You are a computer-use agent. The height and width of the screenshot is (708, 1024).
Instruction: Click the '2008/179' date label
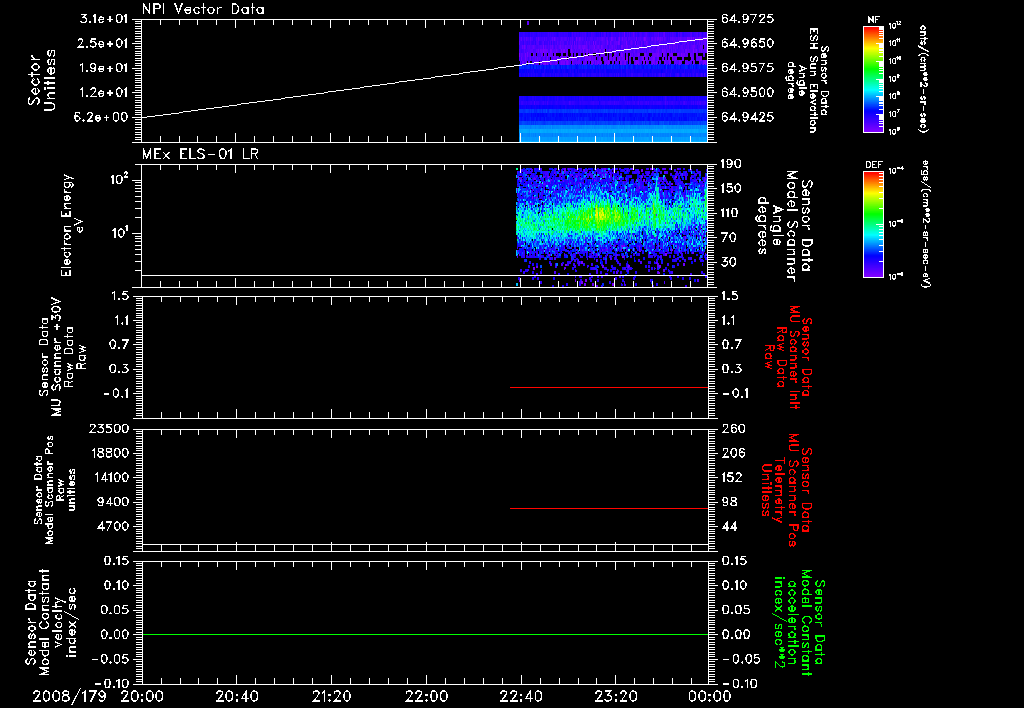pyautogui.click(x=69, y=696)
